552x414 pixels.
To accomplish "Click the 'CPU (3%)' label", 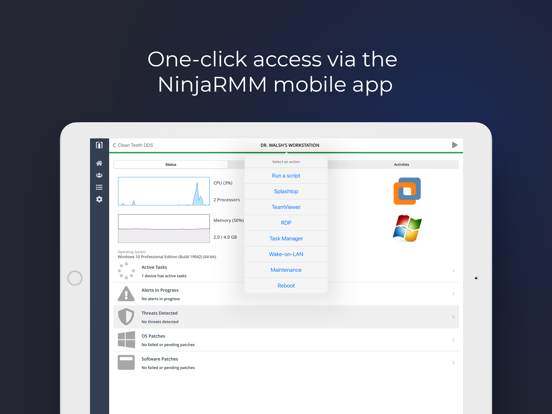I will tap(223, 183).
